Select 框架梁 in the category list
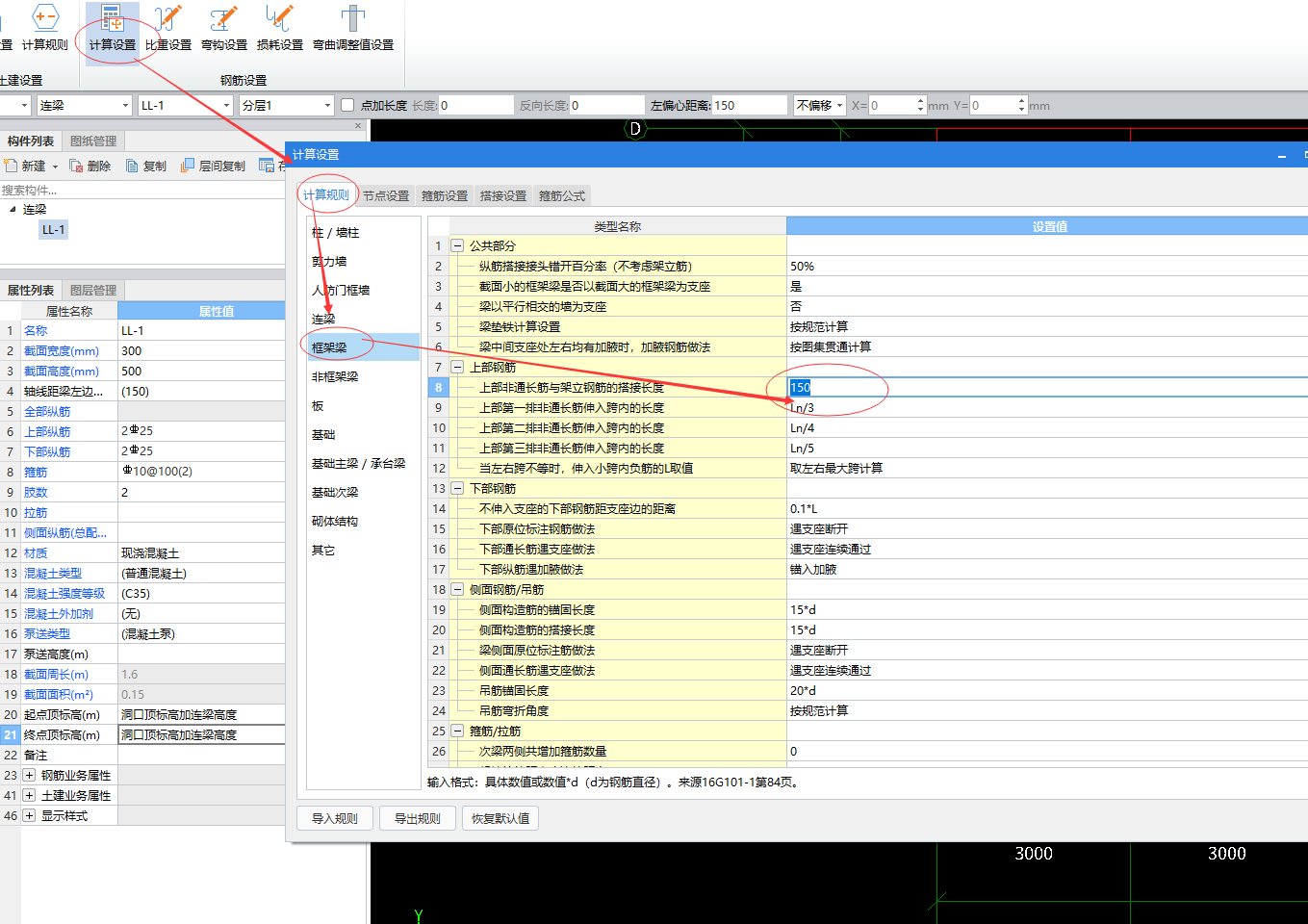This screenshot has height=924, width=1308. [363, 347]
